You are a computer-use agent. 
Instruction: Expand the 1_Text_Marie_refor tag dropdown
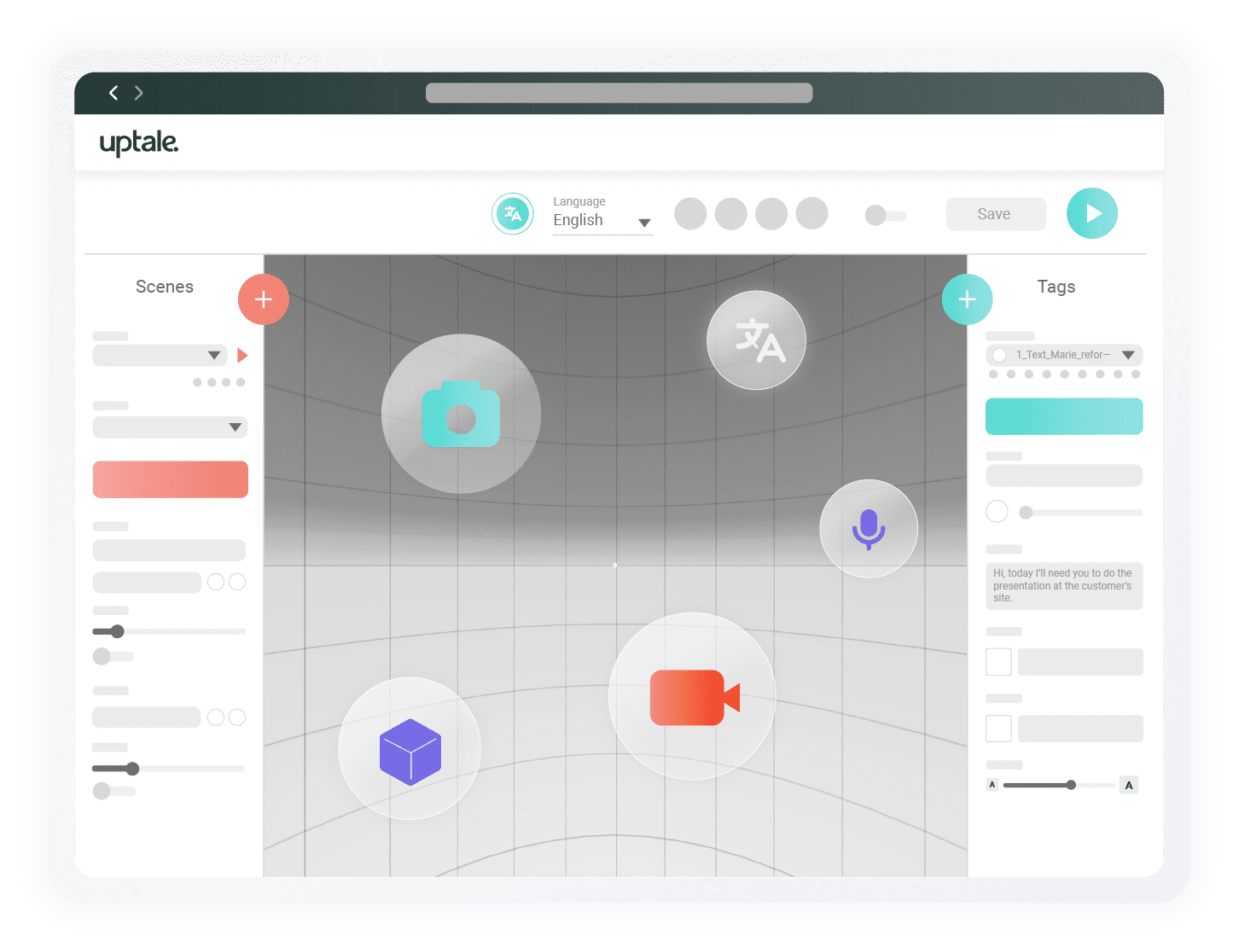(x=1128, y=355)
